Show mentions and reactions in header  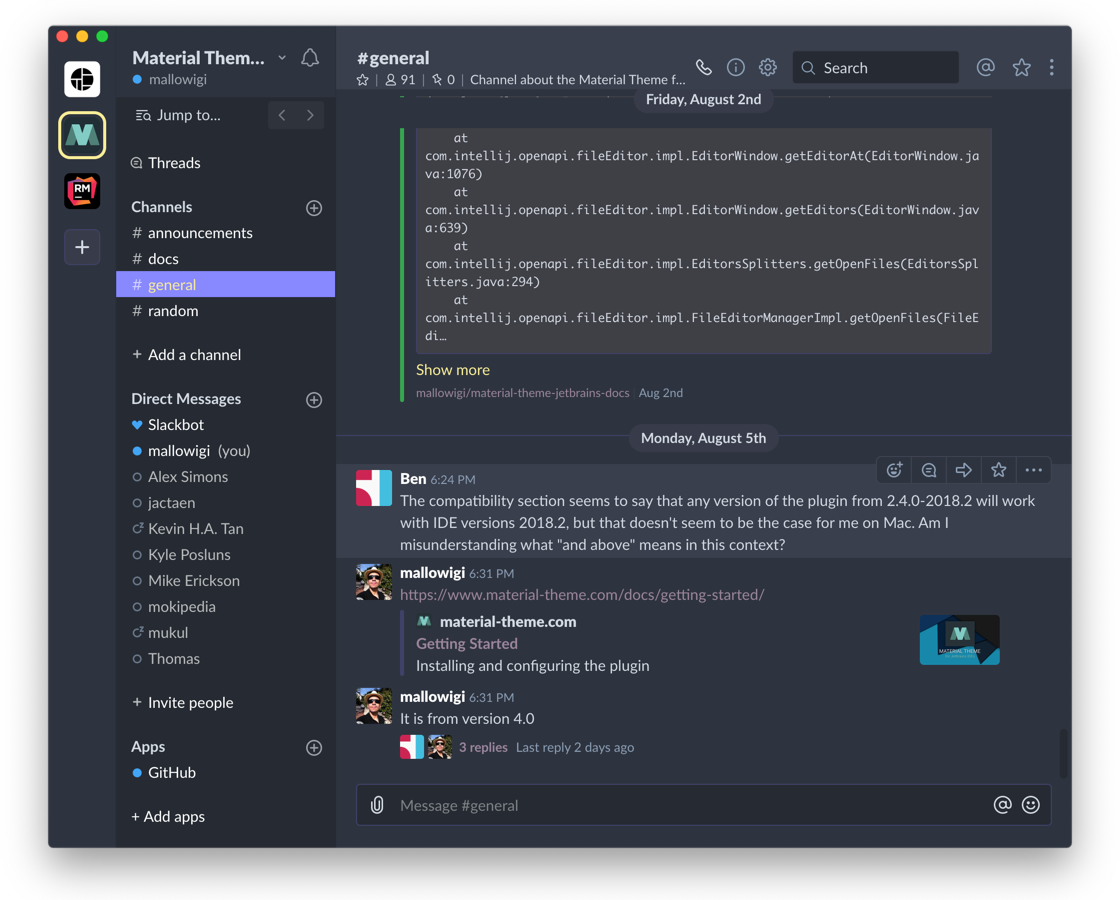click(x=986, y=67)
